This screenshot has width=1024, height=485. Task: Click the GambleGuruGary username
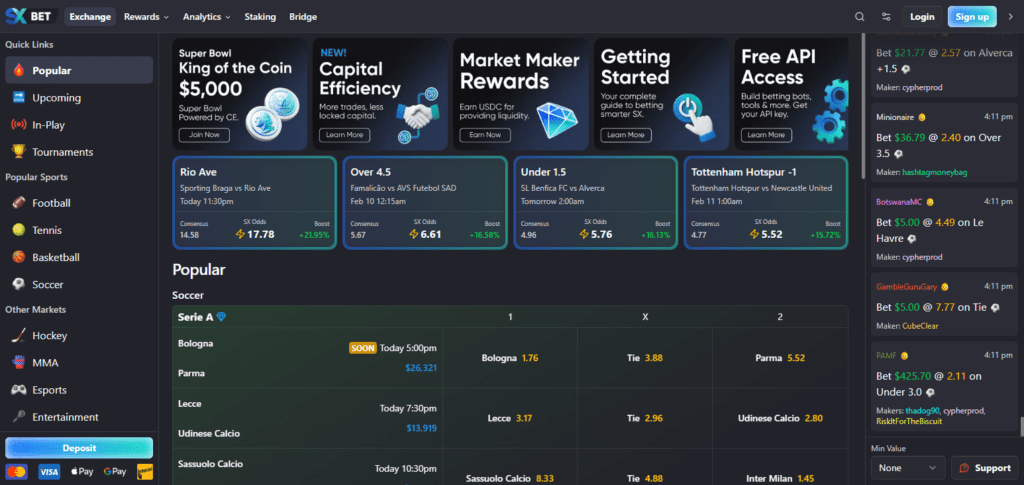point(907,287)
